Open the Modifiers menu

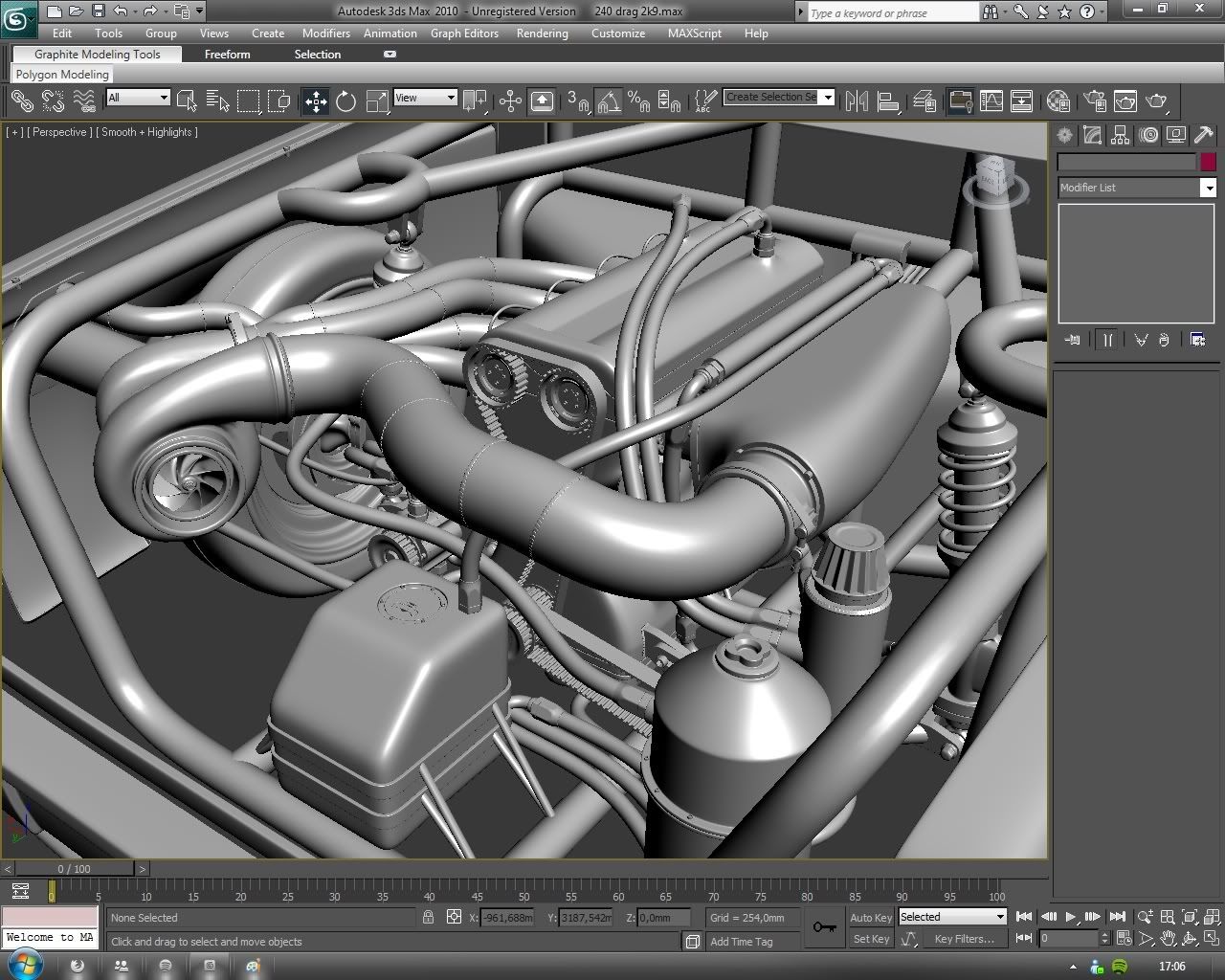[x=325, y=33]
